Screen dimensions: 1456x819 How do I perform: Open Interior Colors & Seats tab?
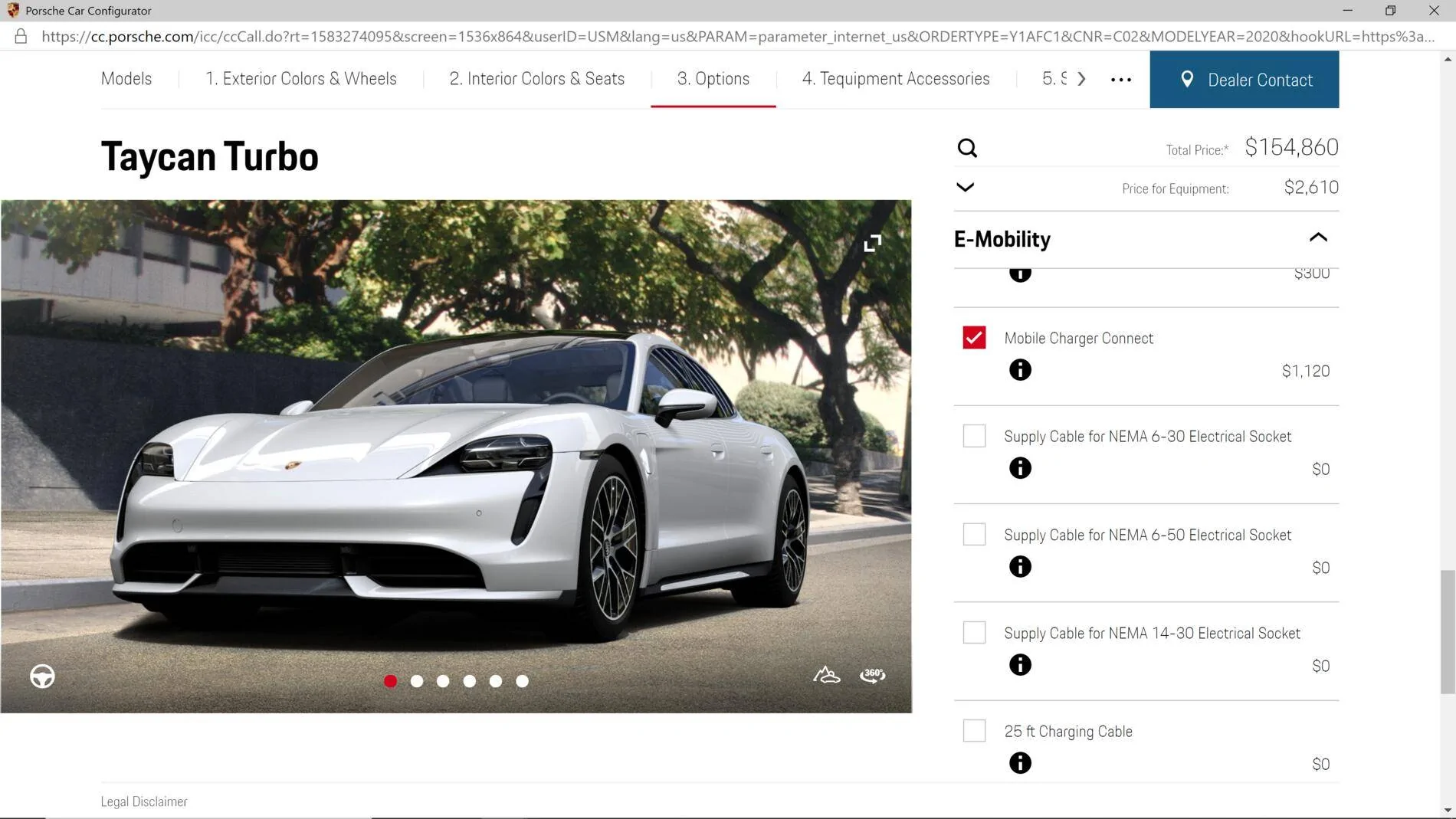coord(536,79)
